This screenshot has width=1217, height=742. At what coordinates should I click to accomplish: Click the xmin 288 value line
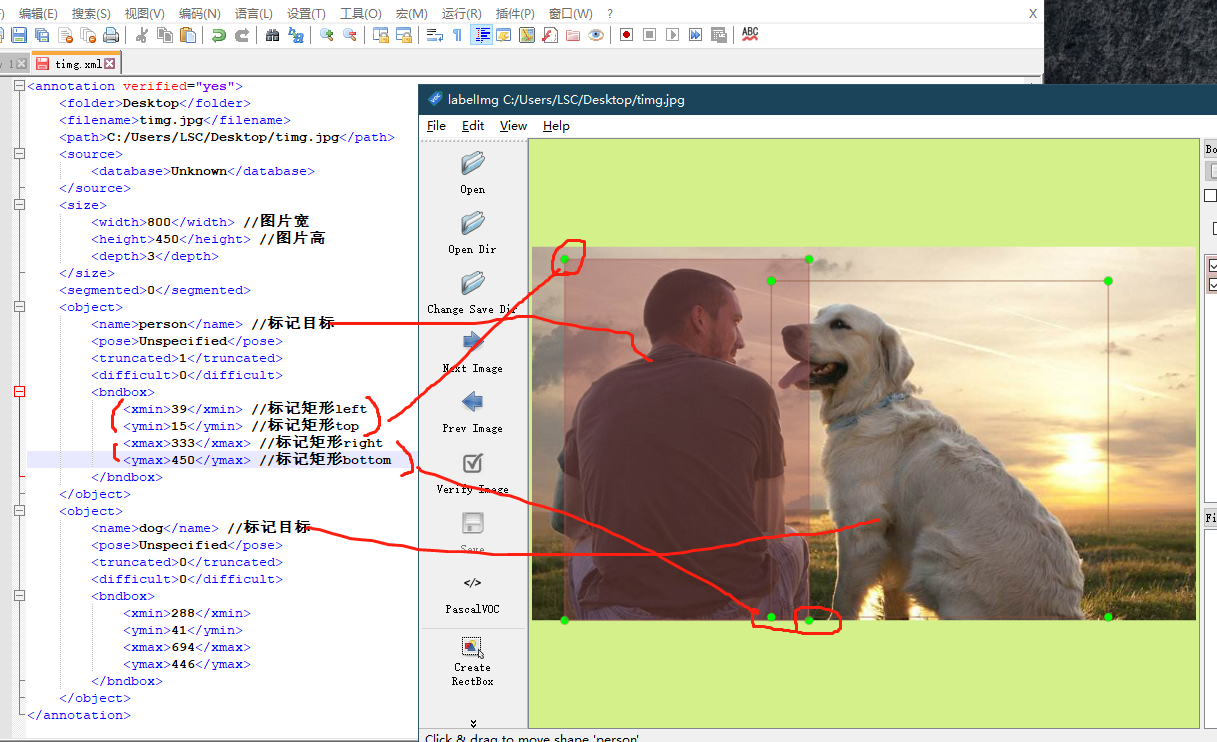(x=187, y=613)
